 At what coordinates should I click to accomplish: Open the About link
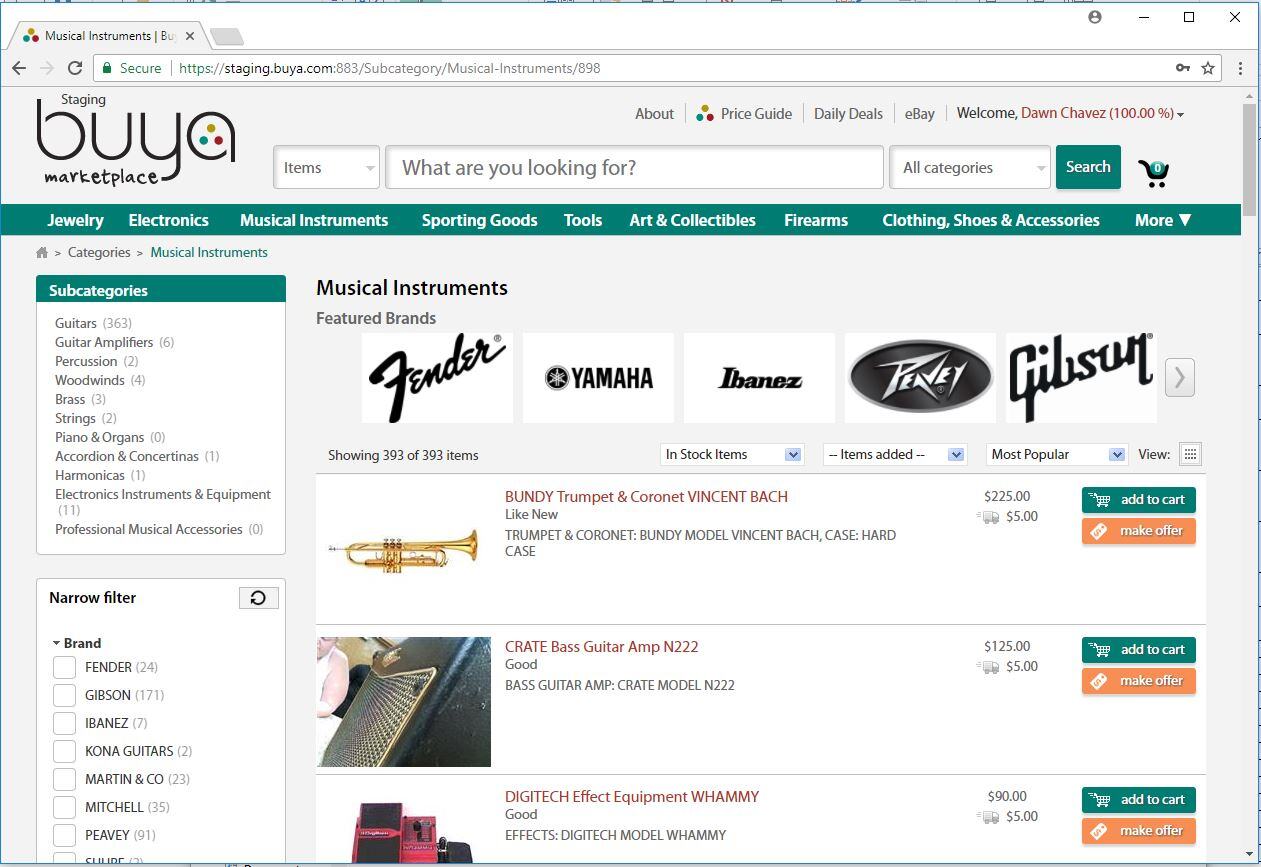(654, 113)
